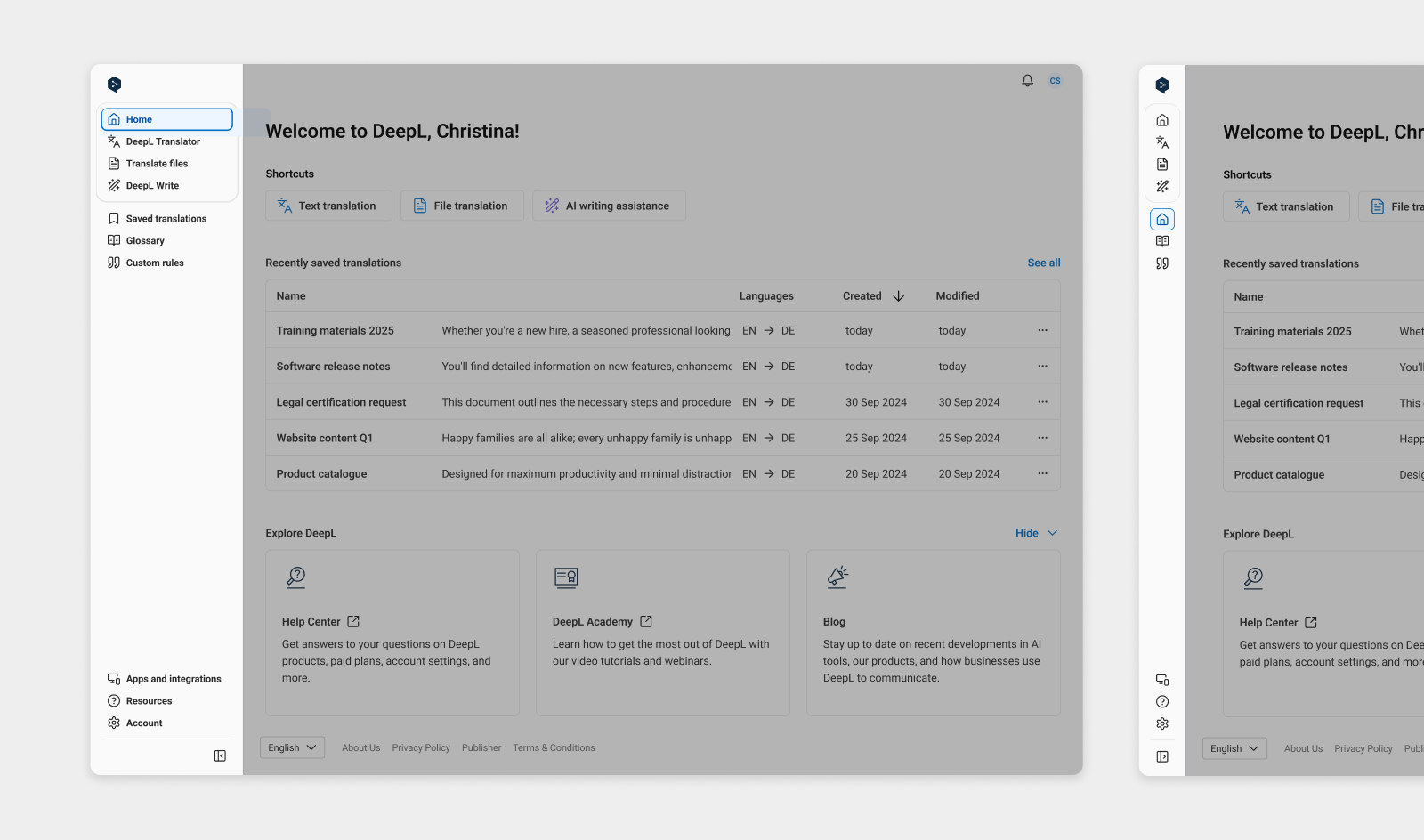Screen dimensions: 1424x840
Task: Open more options for Website content Q1 row
Action: (x=1042, y=438)
